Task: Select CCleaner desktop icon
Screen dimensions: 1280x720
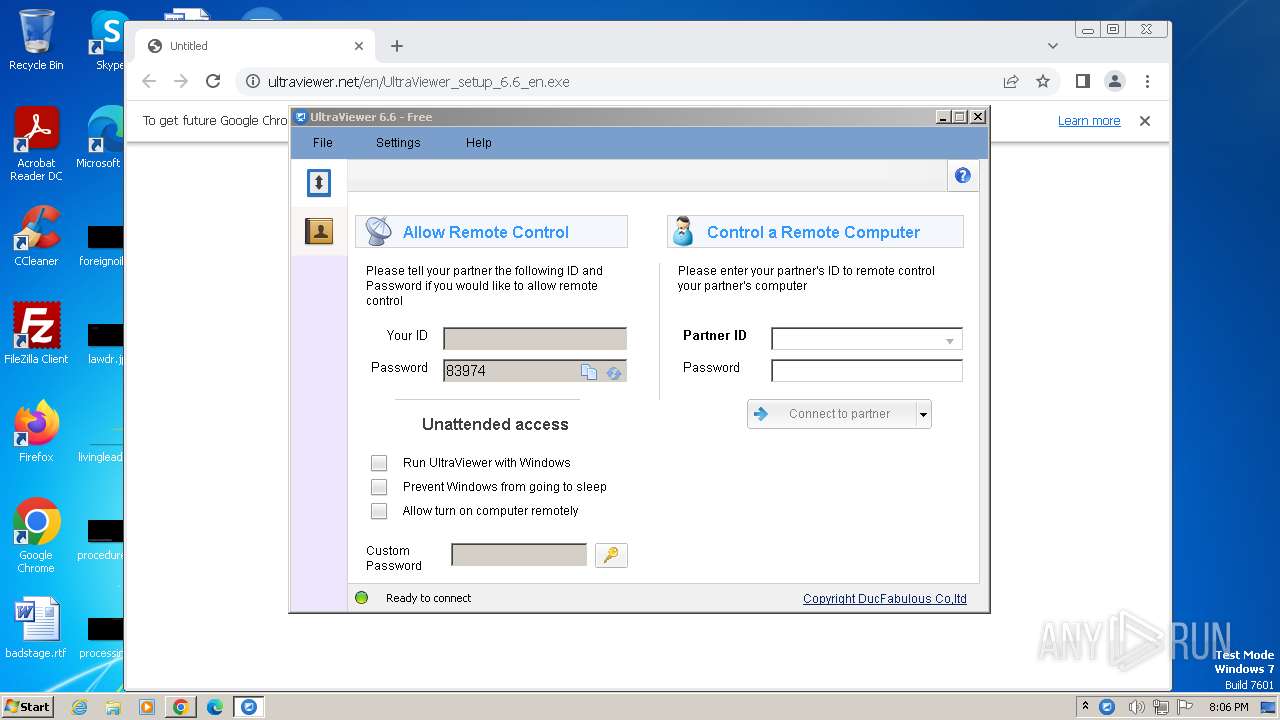Action: tap(36, 236)
